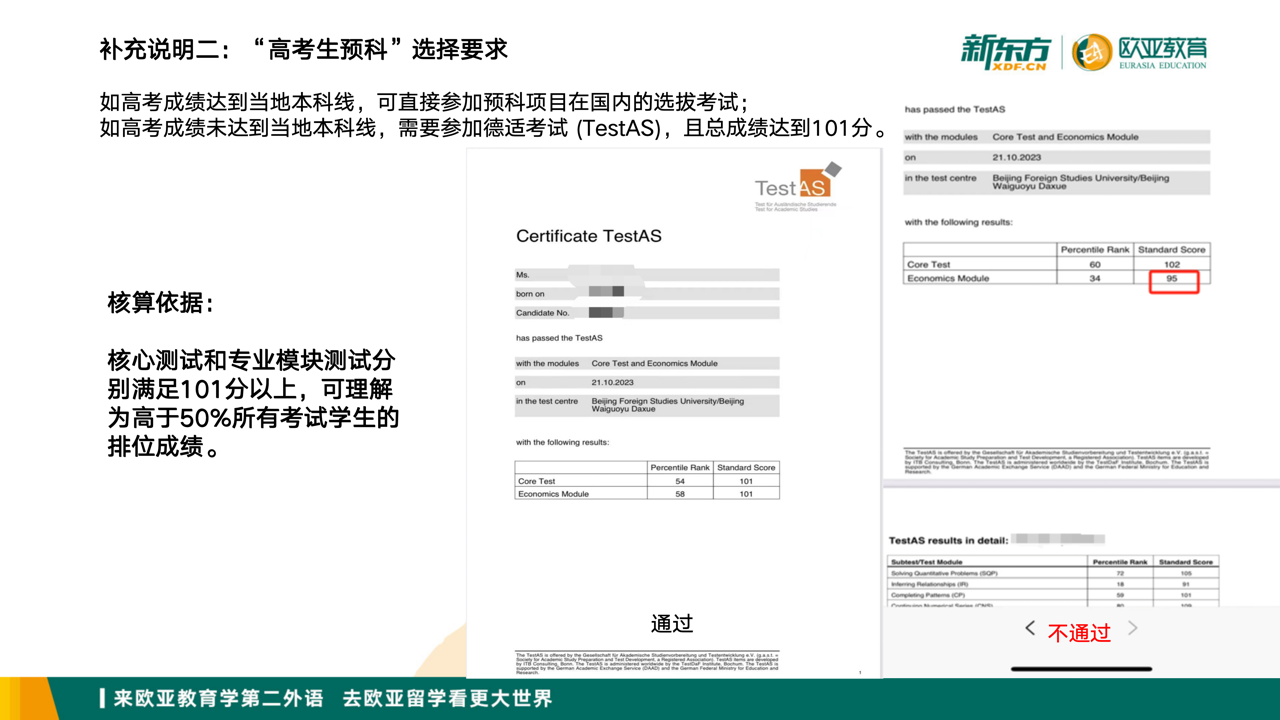Click Core Test and Economics Module text, right certificate

coord(1065,137)
